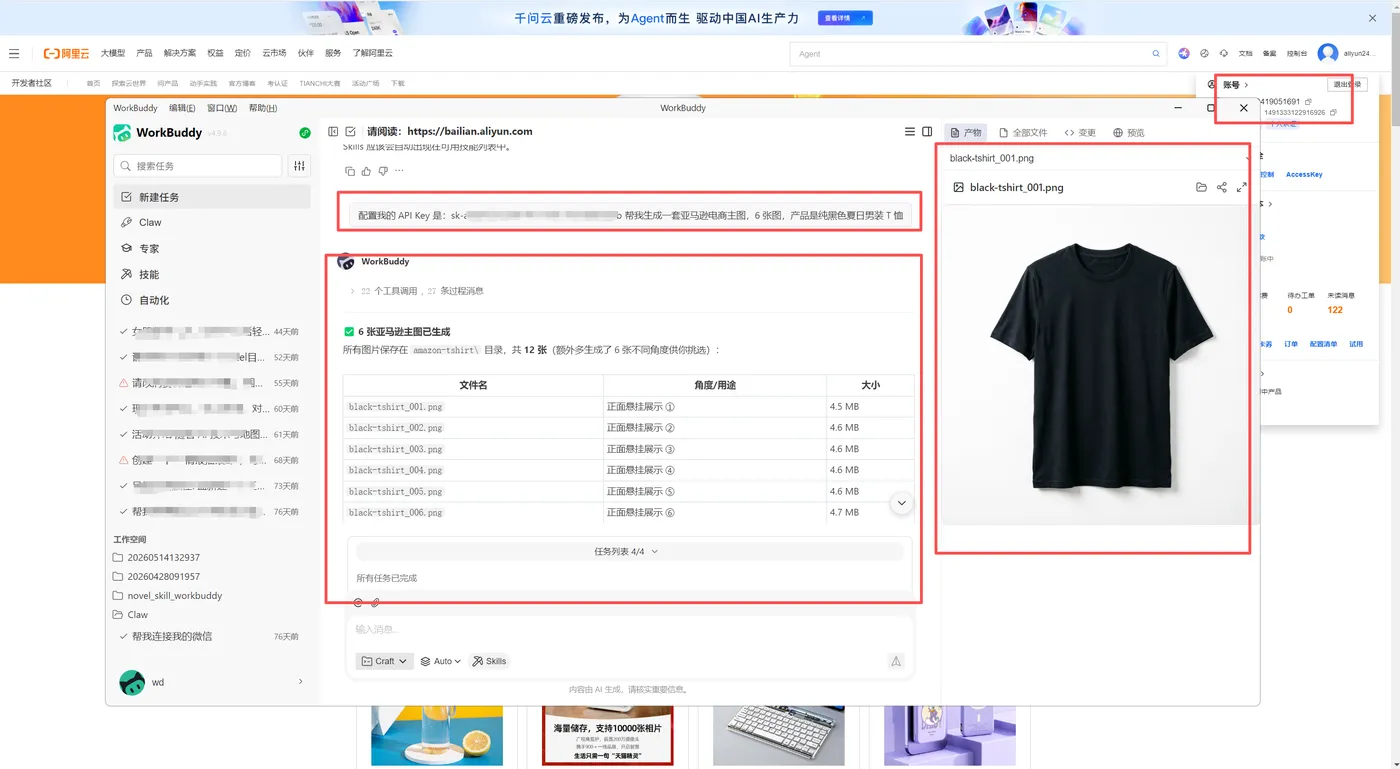Screen dimensions: 1400x769
Task: Collapse the WorkBuddy sidebar panel icon
Action: [x=333, y=132]
